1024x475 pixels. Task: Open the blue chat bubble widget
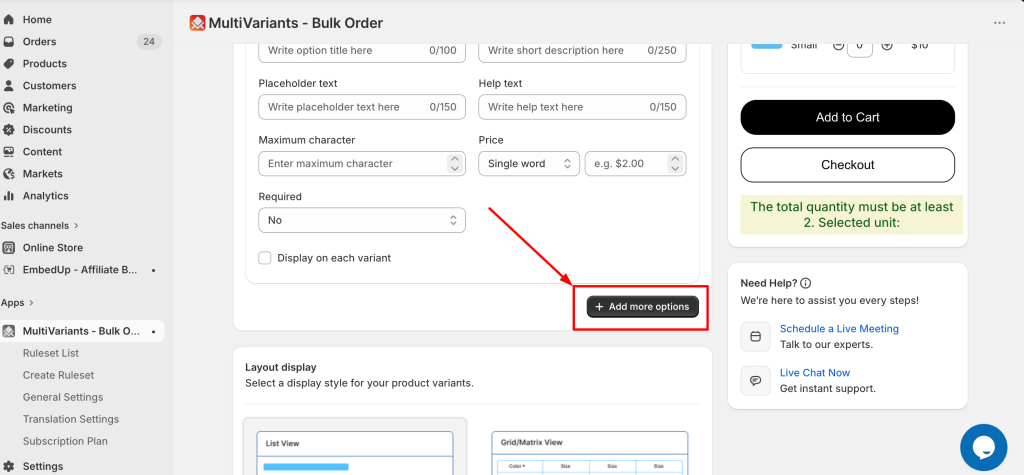pyautogui.click(x=984, y=448)
